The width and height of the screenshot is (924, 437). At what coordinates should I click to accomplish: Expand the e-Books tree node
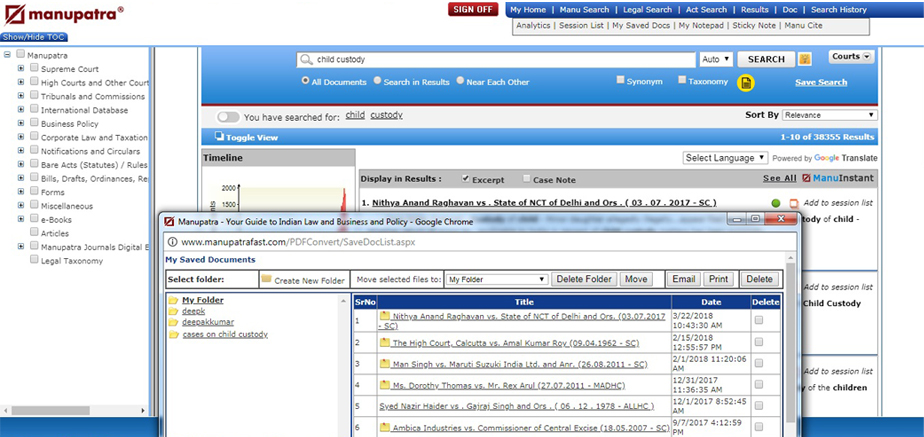[x=21, y=219]
